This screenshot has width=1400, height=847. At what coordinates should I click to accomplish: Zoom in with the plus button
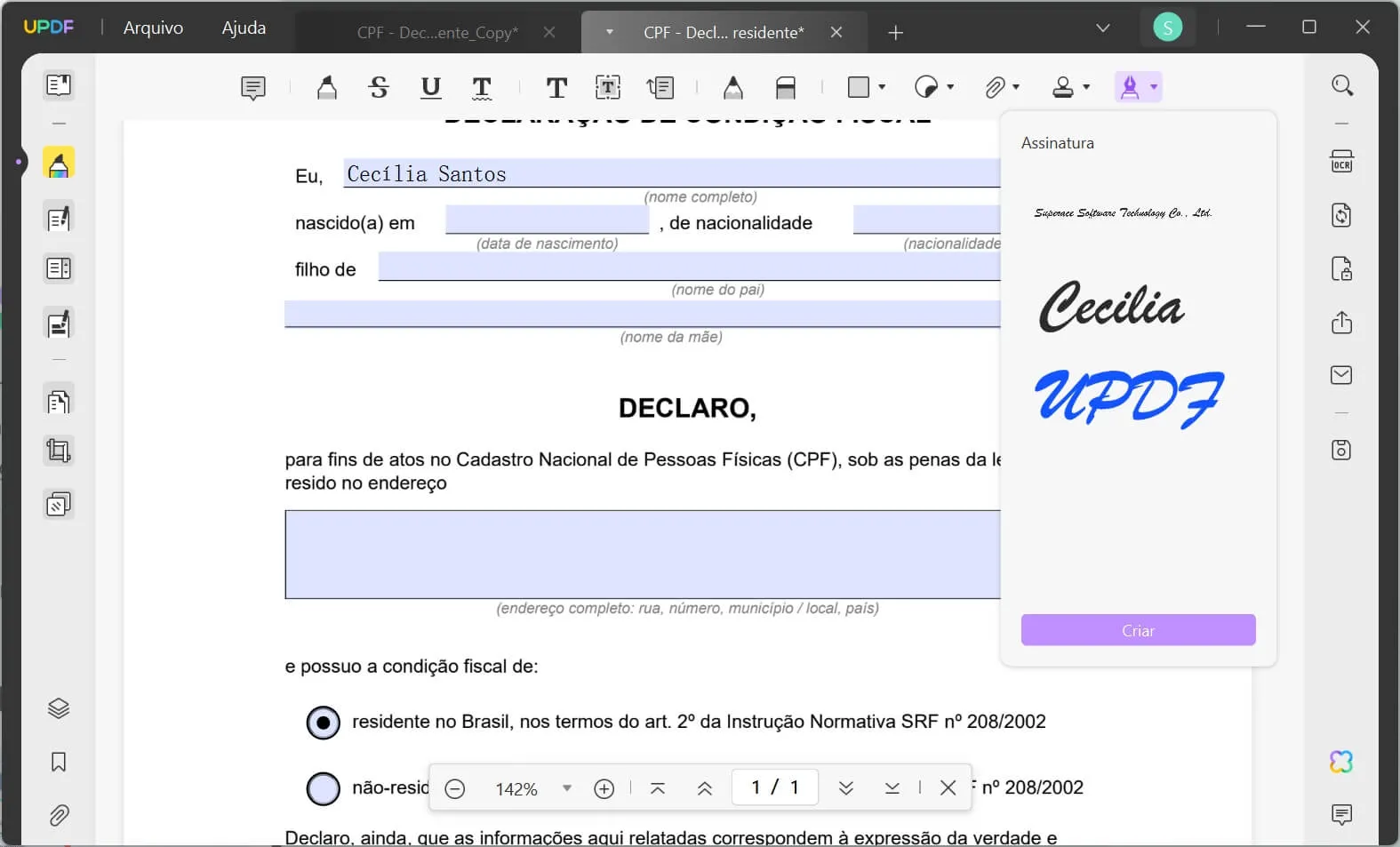pyautogui.click(x=604, y=788)
